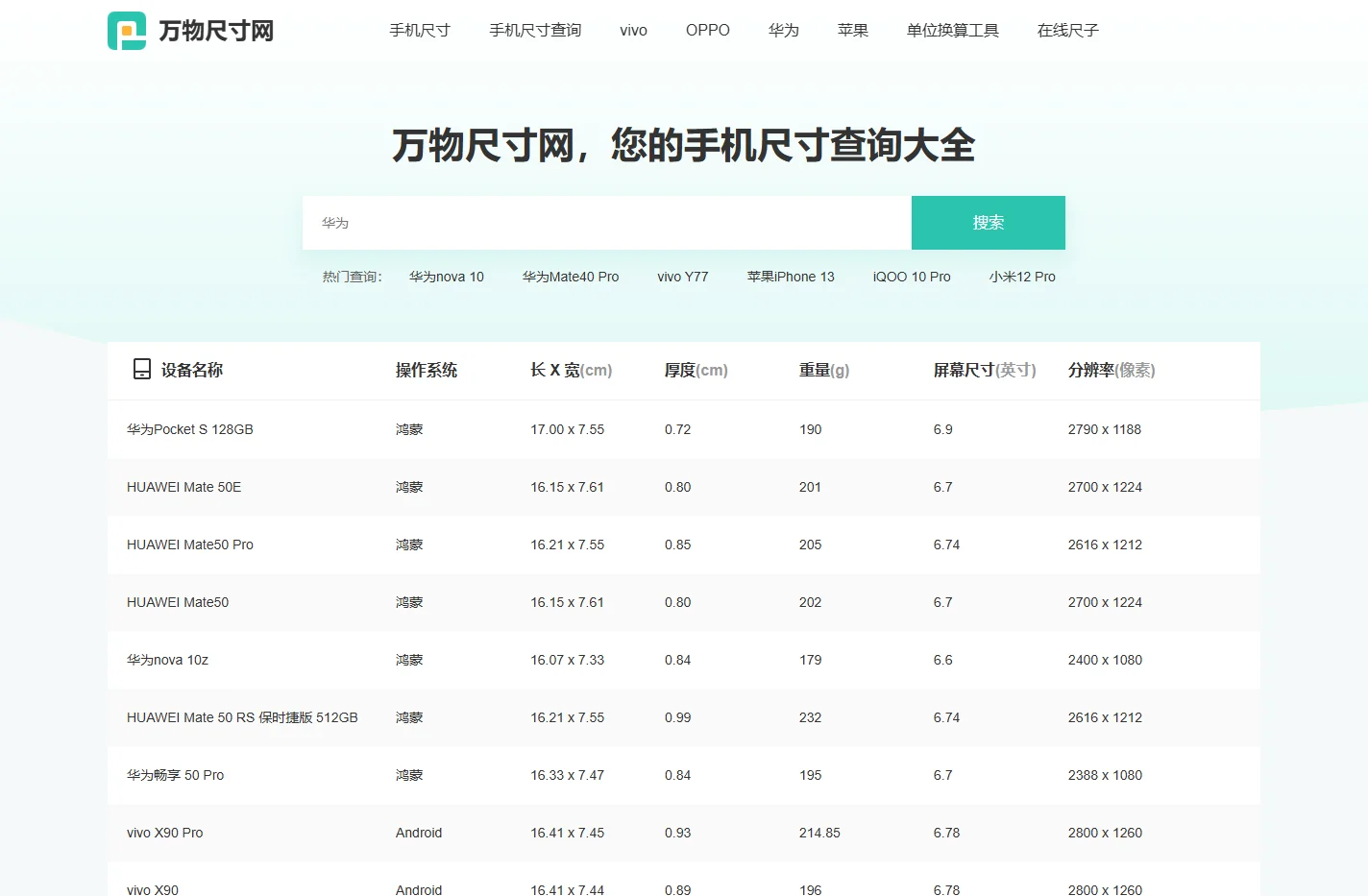
Task: Click the device icon beside 设备名称
Action: click(x=142, y=369)
